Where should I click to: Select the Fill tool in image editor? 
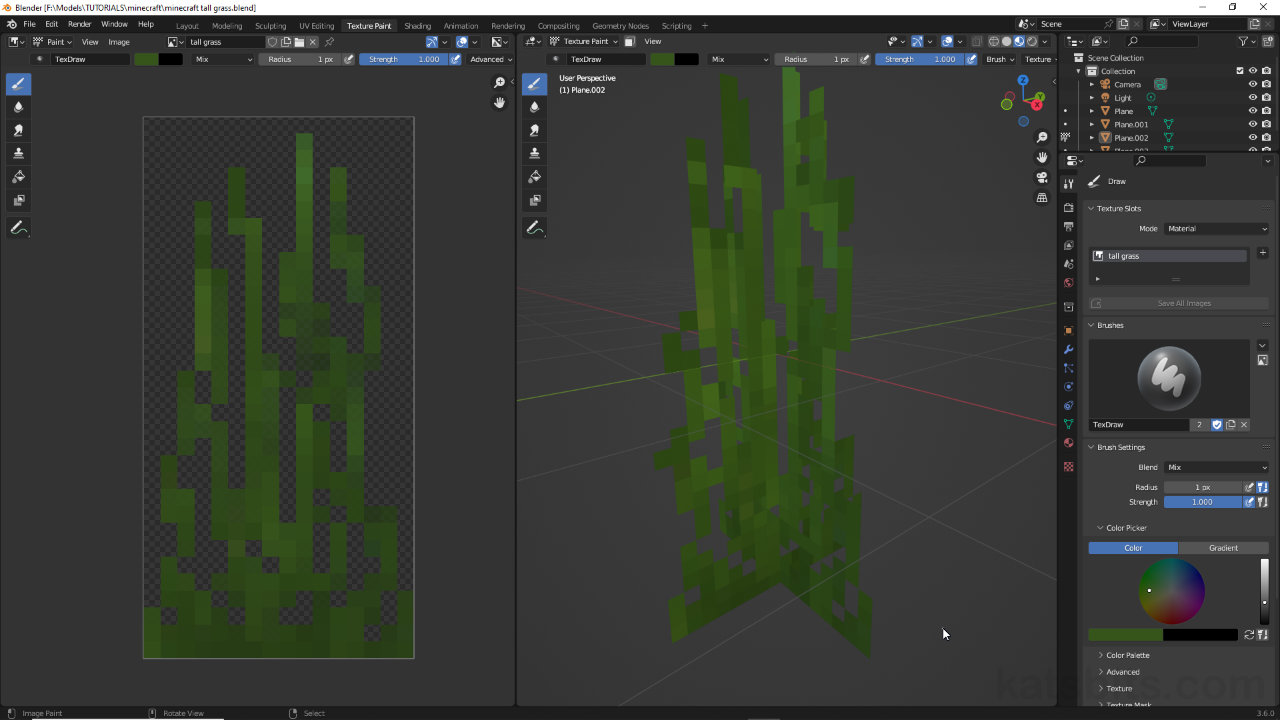[18, 176]
